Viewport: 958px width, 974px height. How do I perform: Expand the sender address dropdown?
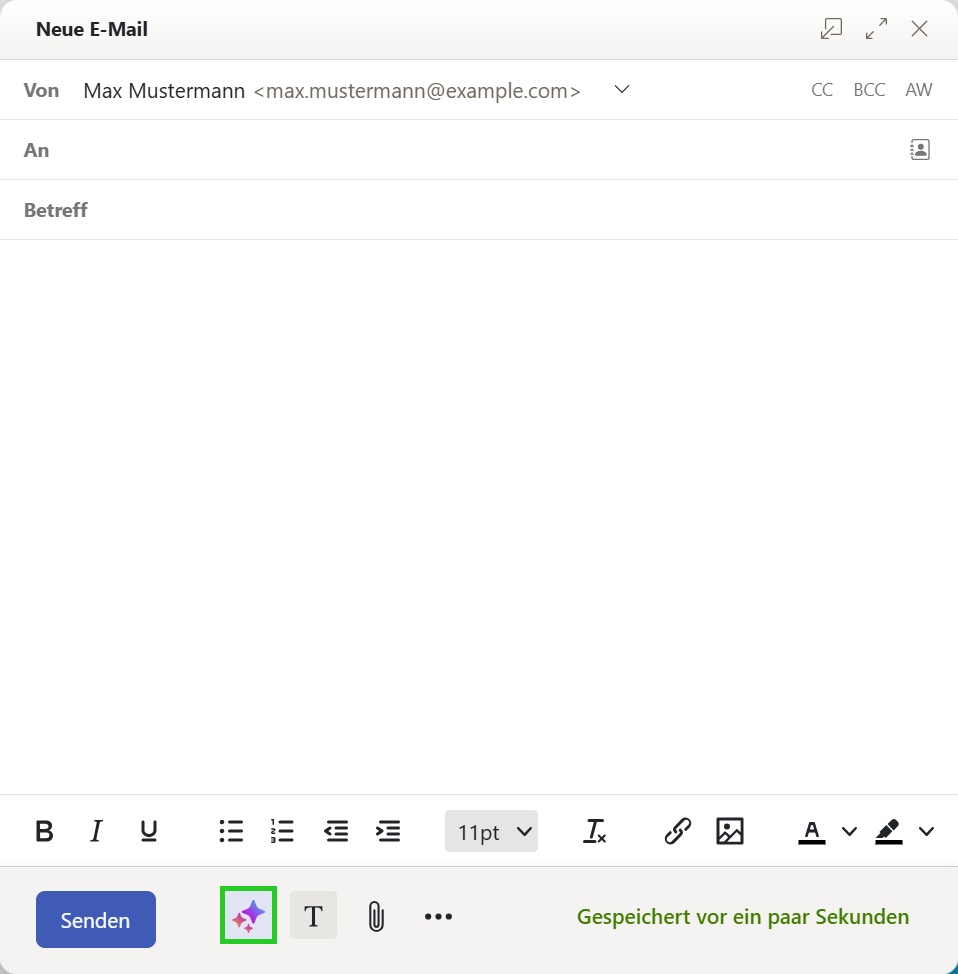tap(622, 89)
